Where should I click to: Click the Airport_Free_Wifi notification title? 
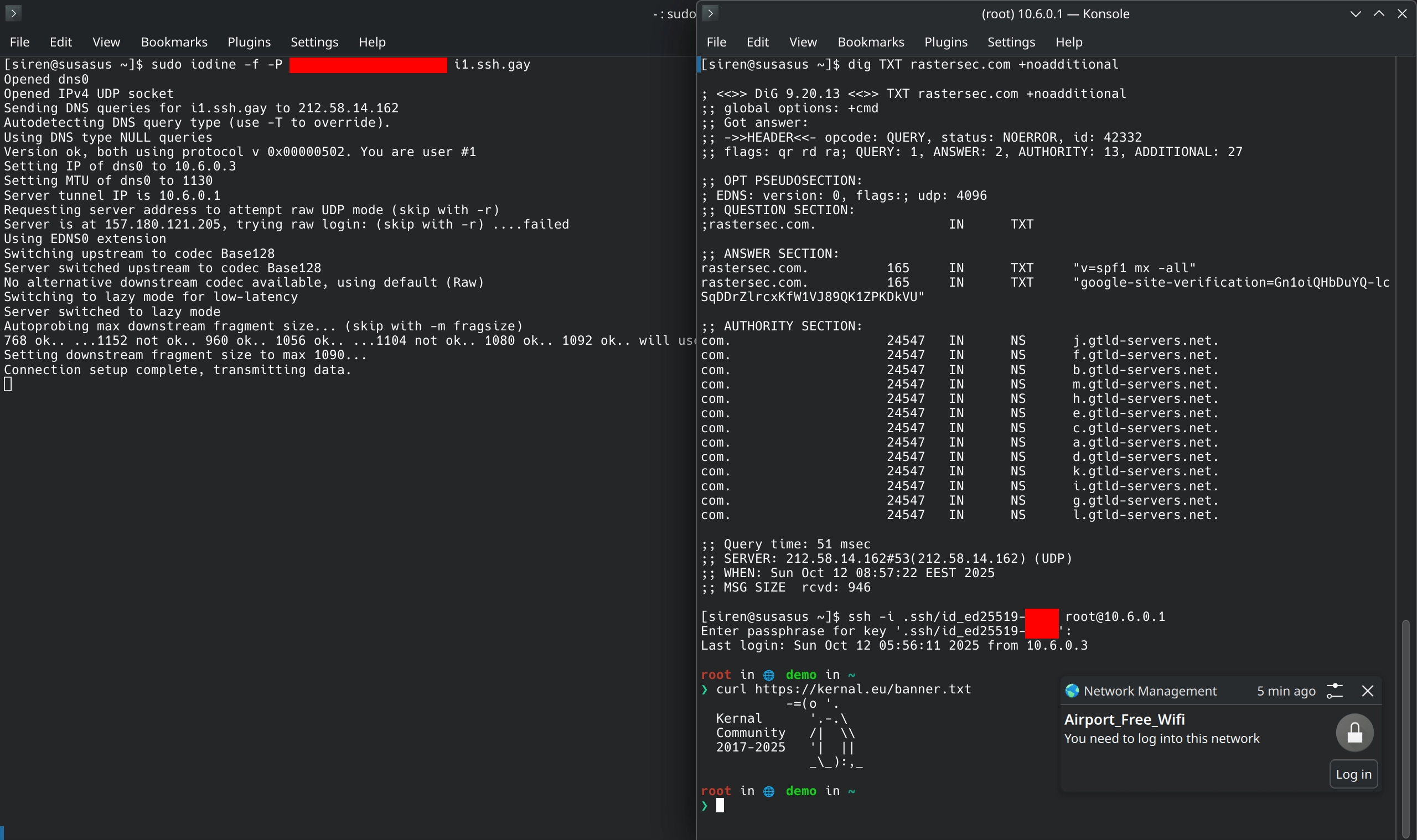coord(1124,719)
